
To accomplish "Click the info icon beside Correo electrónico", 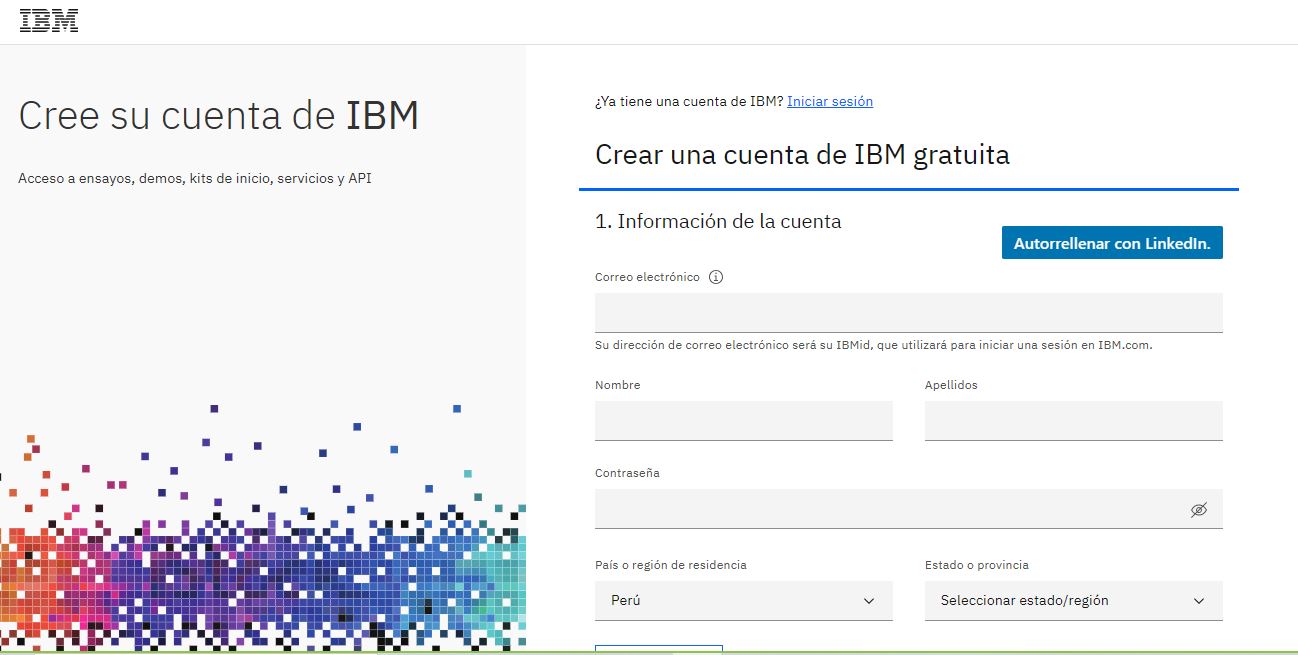I will pos(716,277).
